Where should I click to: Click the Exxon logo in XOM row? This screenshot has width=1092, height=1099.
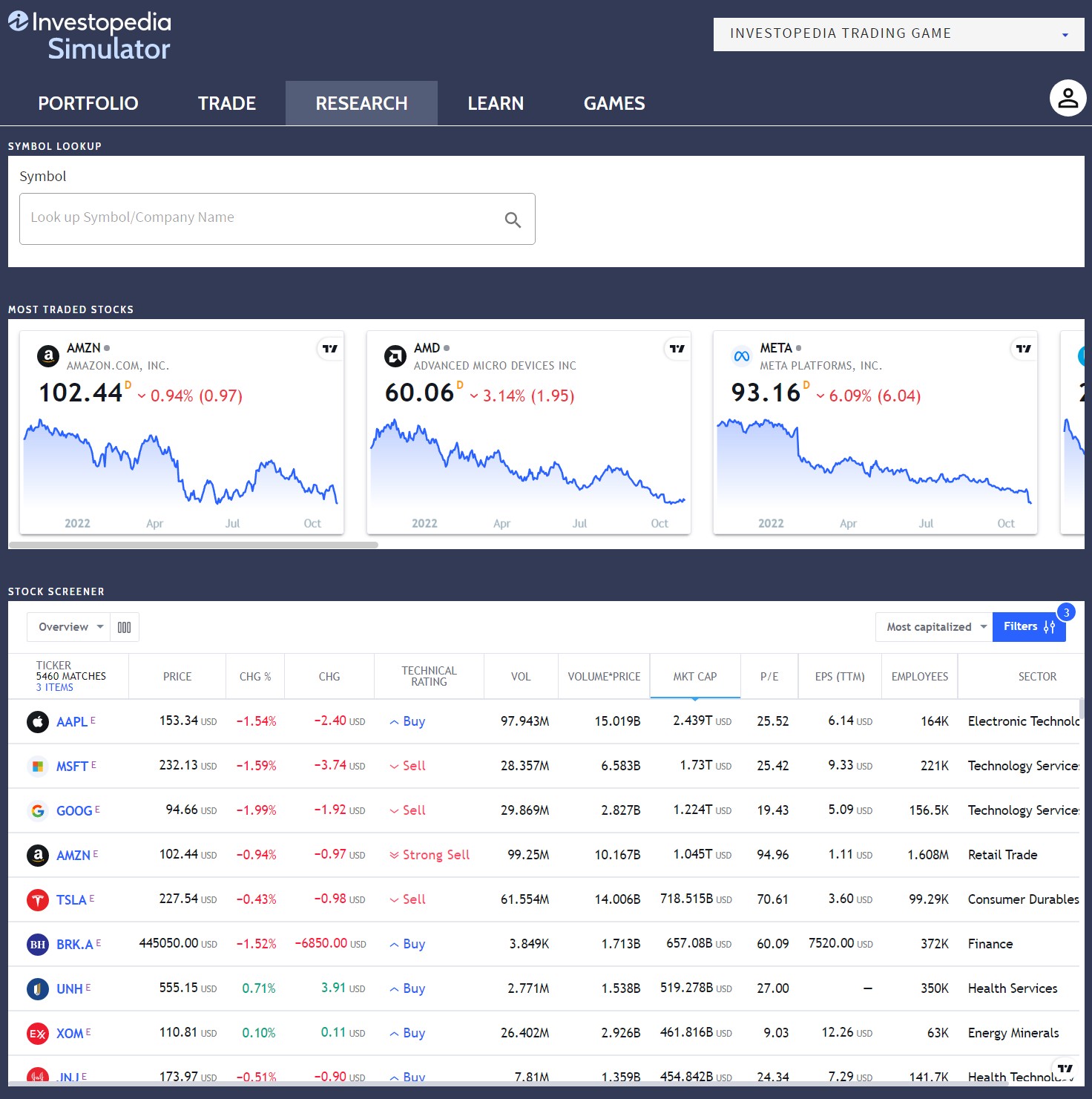38,1033
